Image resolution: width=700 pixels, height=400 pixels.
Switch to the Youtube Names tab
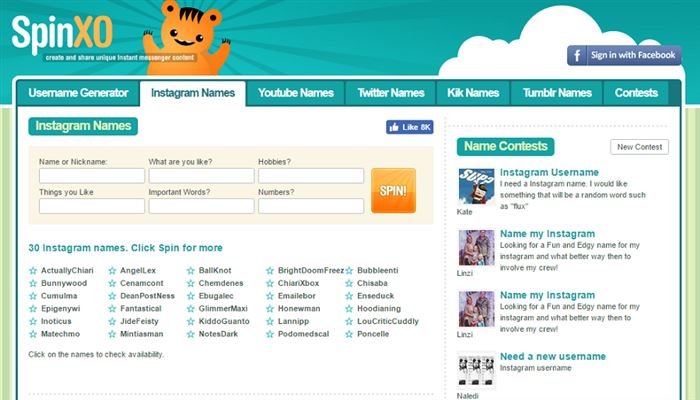(296, 93)
